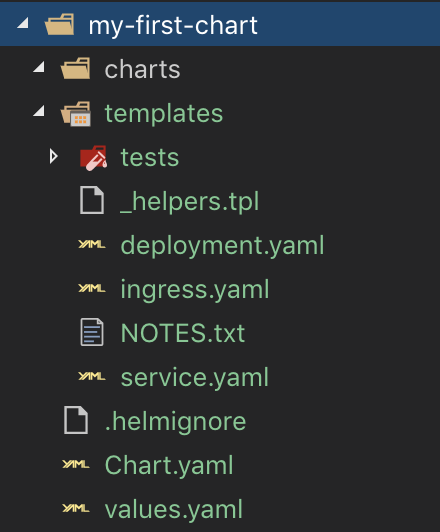Select the Chart.yaml file name
Image resolution: width=440 pixels, height=532 pixels.
[x=169, y=466]
